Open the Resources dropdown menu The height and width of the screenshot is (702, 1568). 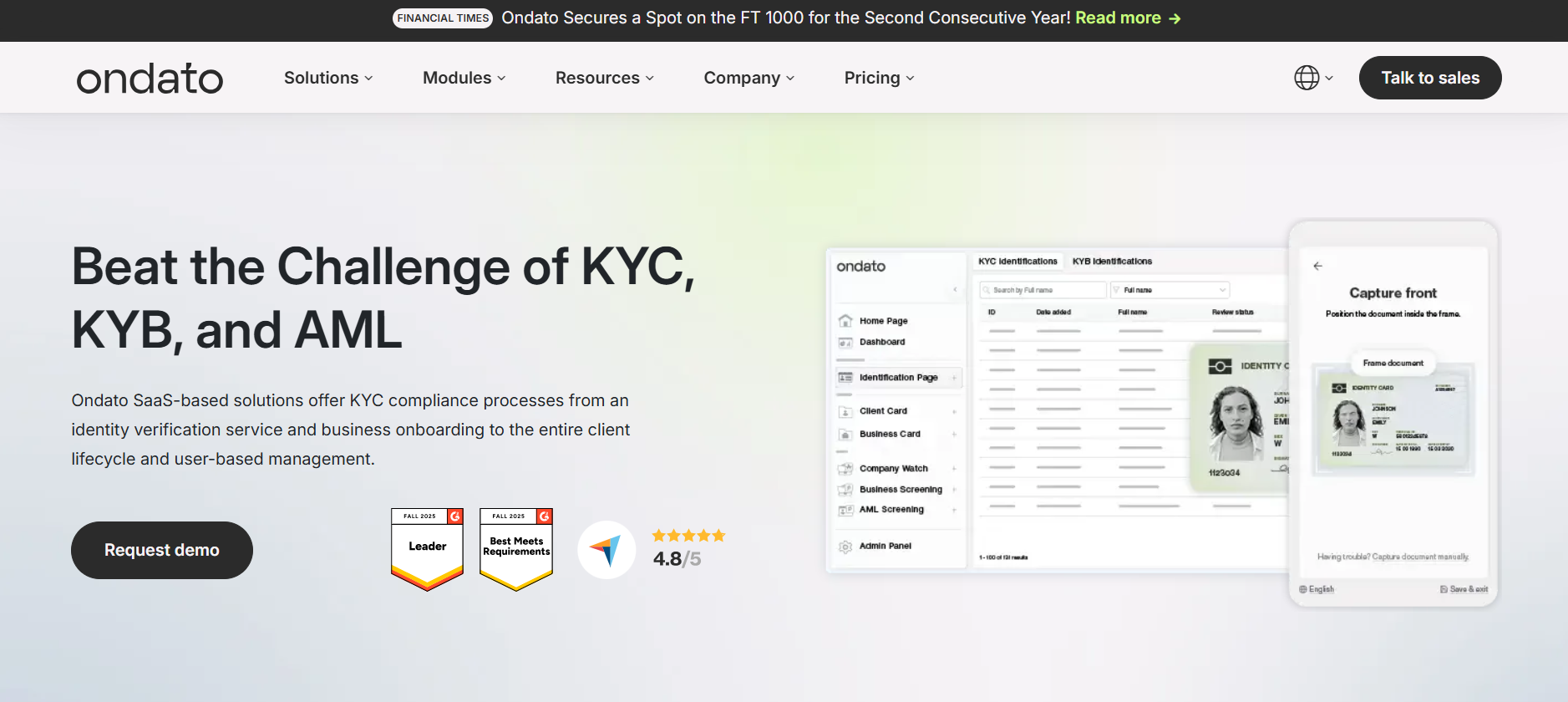click(x=604, y=78)
